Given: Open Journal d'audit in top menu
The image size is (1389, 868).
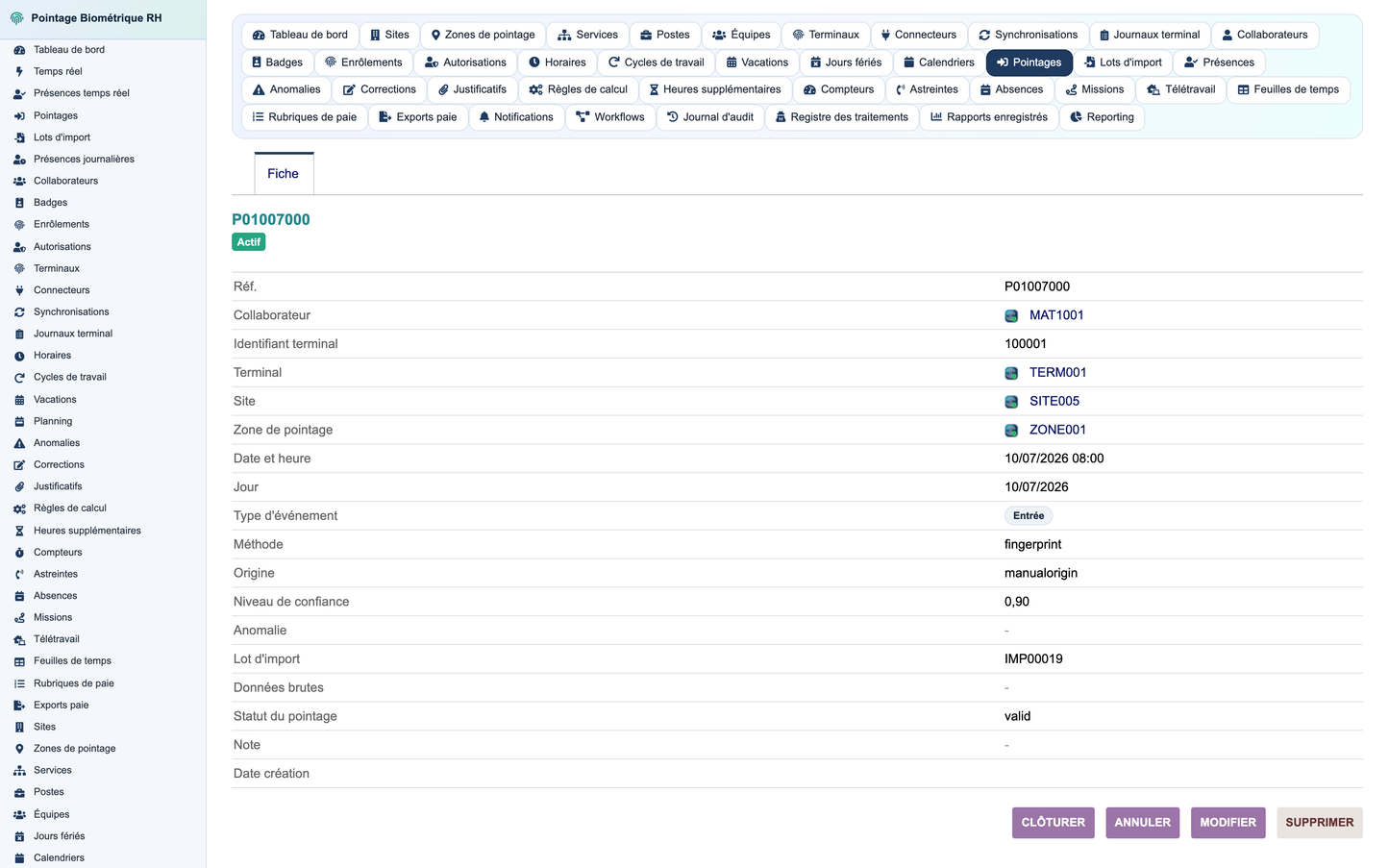Looking at the screenshot, I should tap(710, 117).
